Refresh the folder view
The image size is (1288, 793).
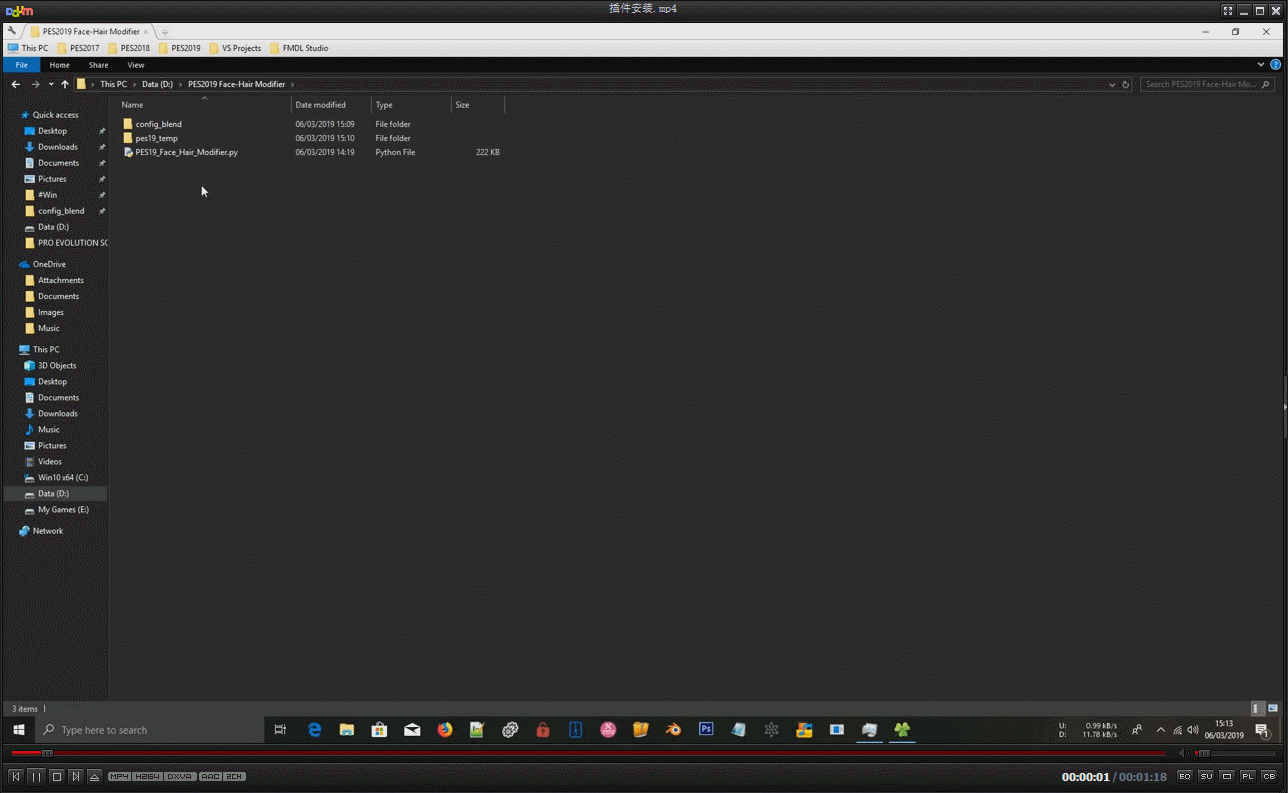click(x=1126, y=84)
